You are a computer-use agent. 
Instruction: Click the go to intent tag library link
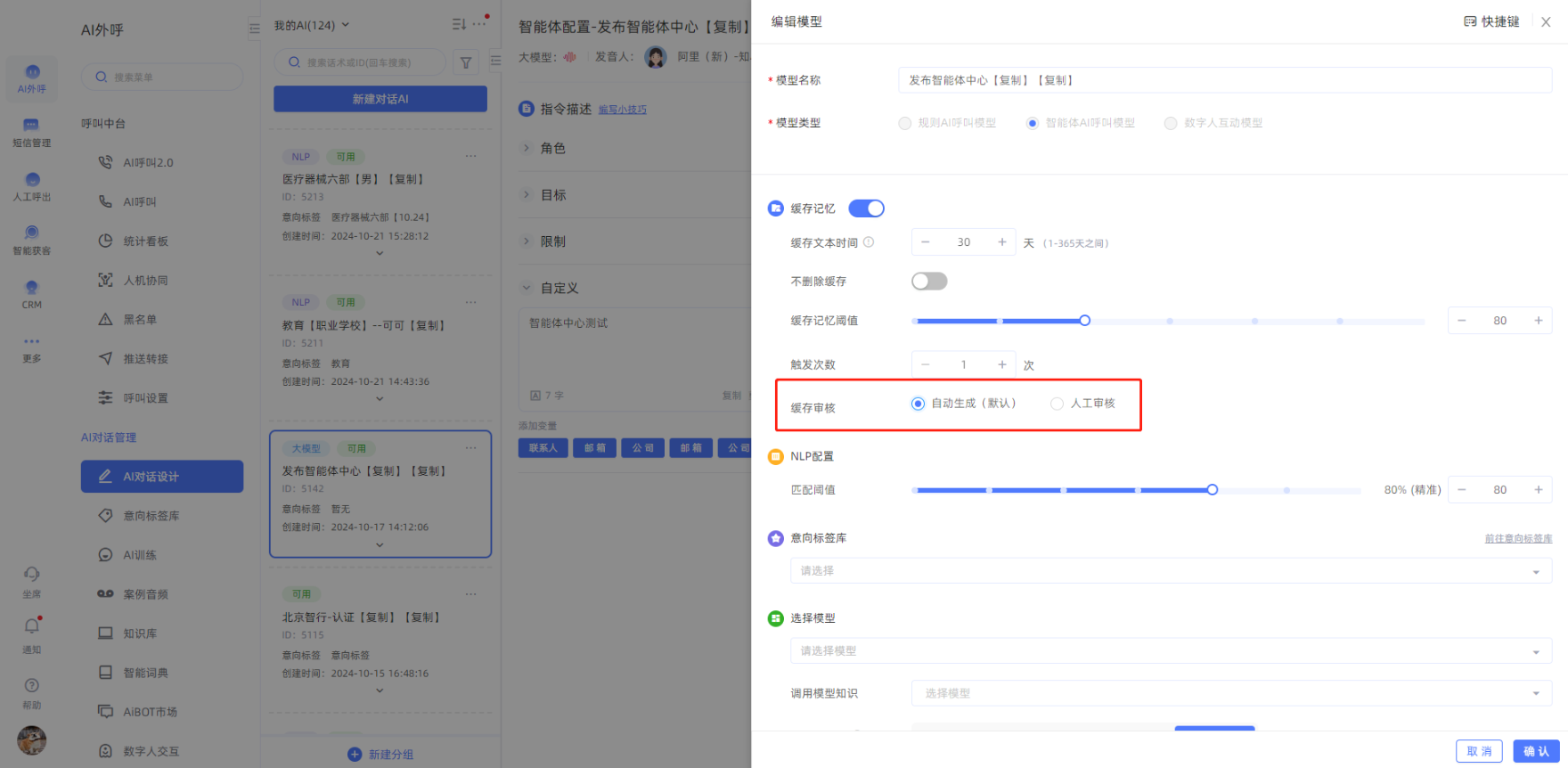point(1518,539)
